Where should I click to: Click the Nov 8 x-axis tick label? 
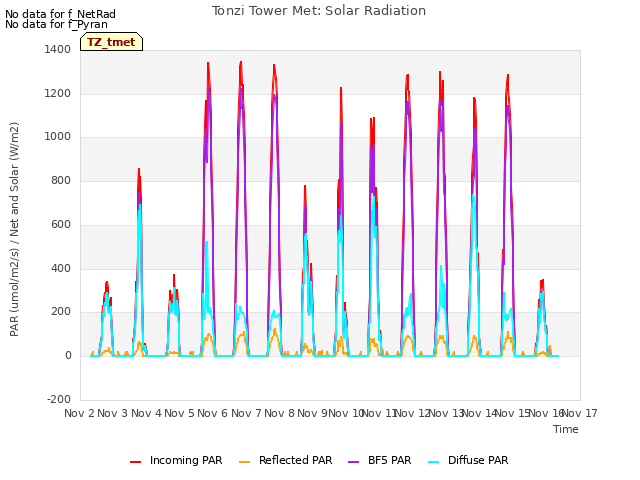(280, 413)
